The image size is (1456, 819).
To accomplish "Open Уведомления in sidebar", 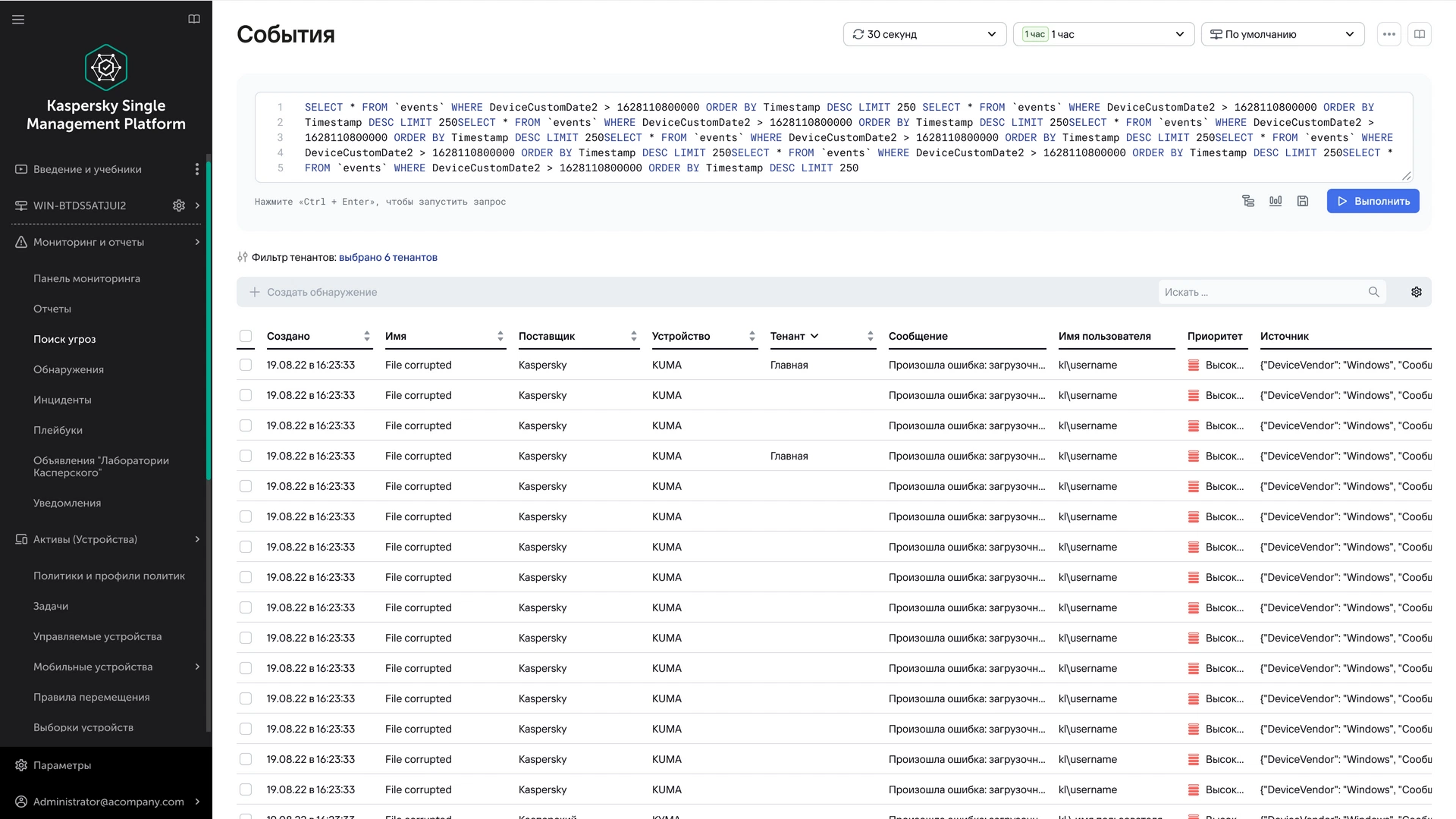I will click(67, 503).
